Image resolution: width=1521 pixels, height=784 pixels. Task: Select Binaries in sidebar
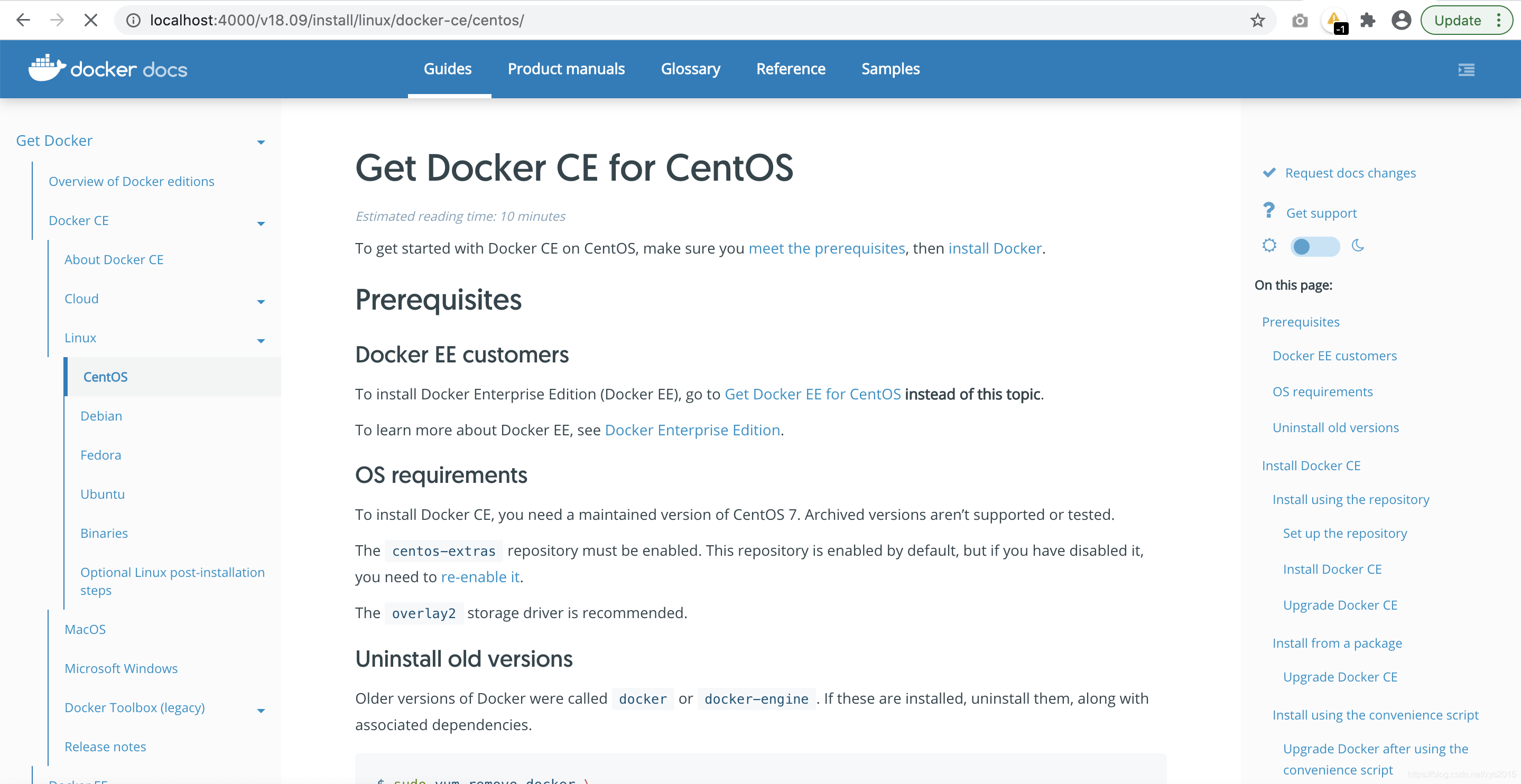click(x=104, y=533)
